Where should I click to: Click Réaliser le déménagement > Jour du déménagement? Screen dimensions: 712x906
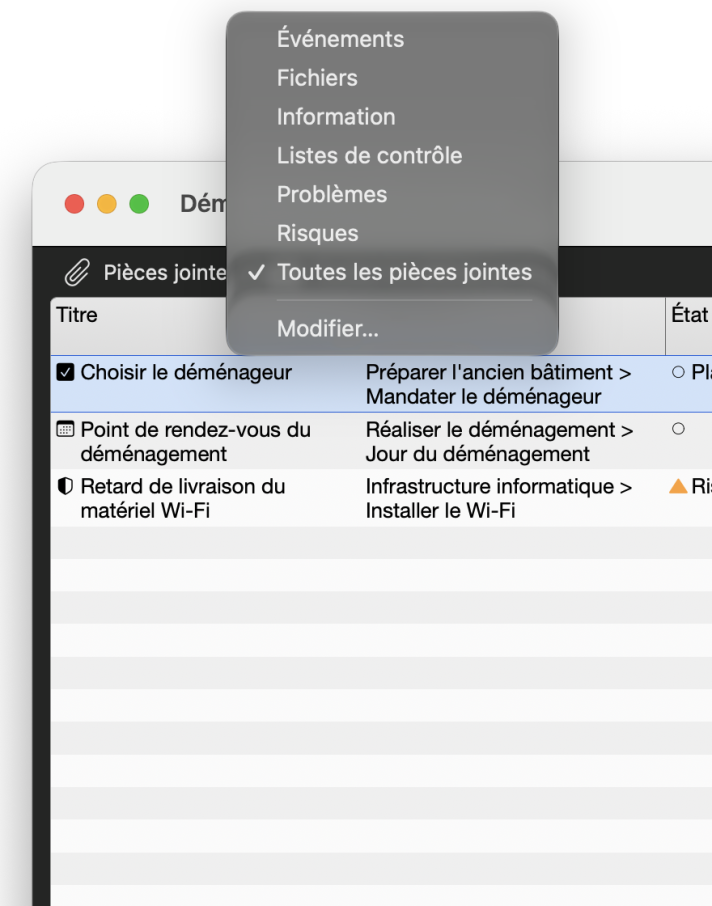(x=499, y=442)
